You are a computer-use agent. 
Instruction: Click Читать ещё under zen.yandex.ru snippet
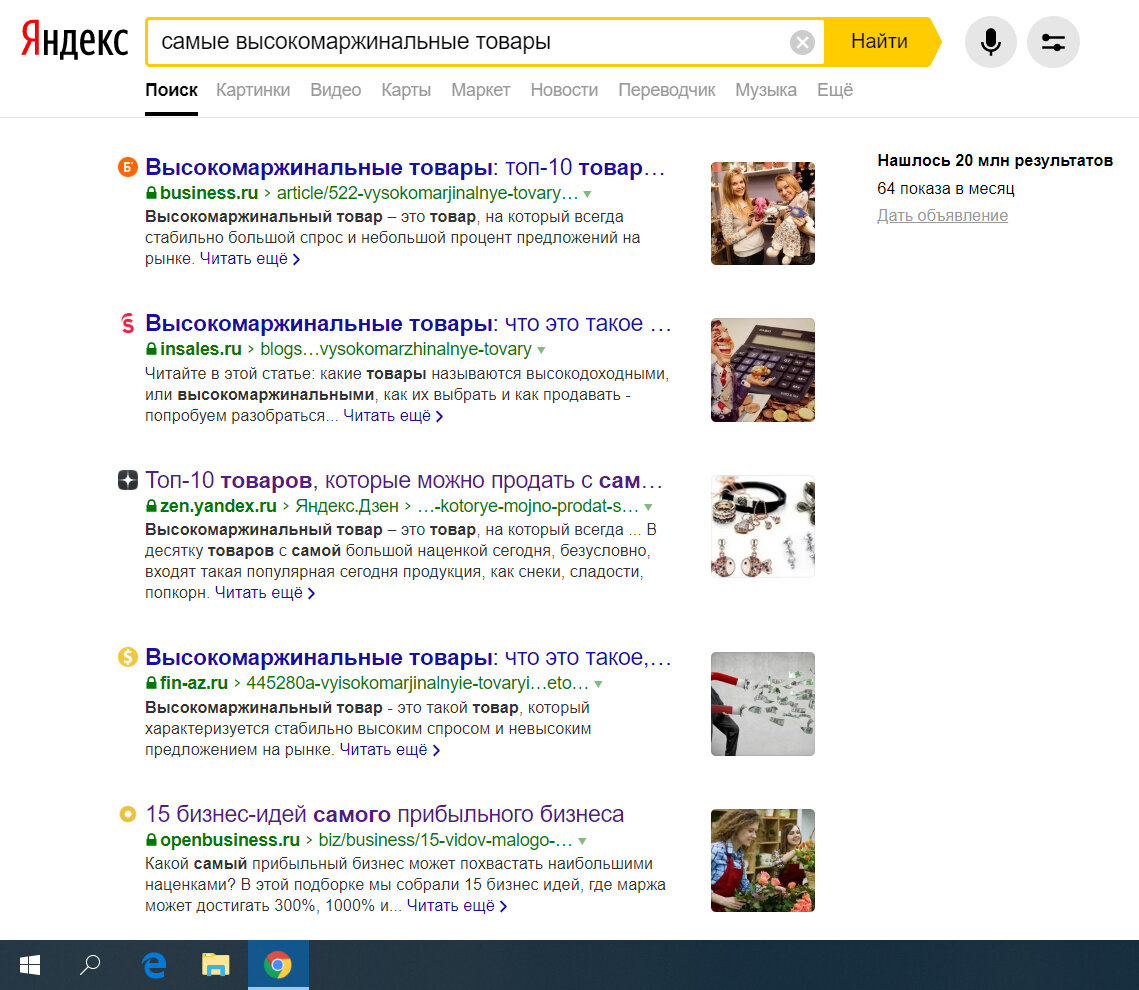pos(264,593)
